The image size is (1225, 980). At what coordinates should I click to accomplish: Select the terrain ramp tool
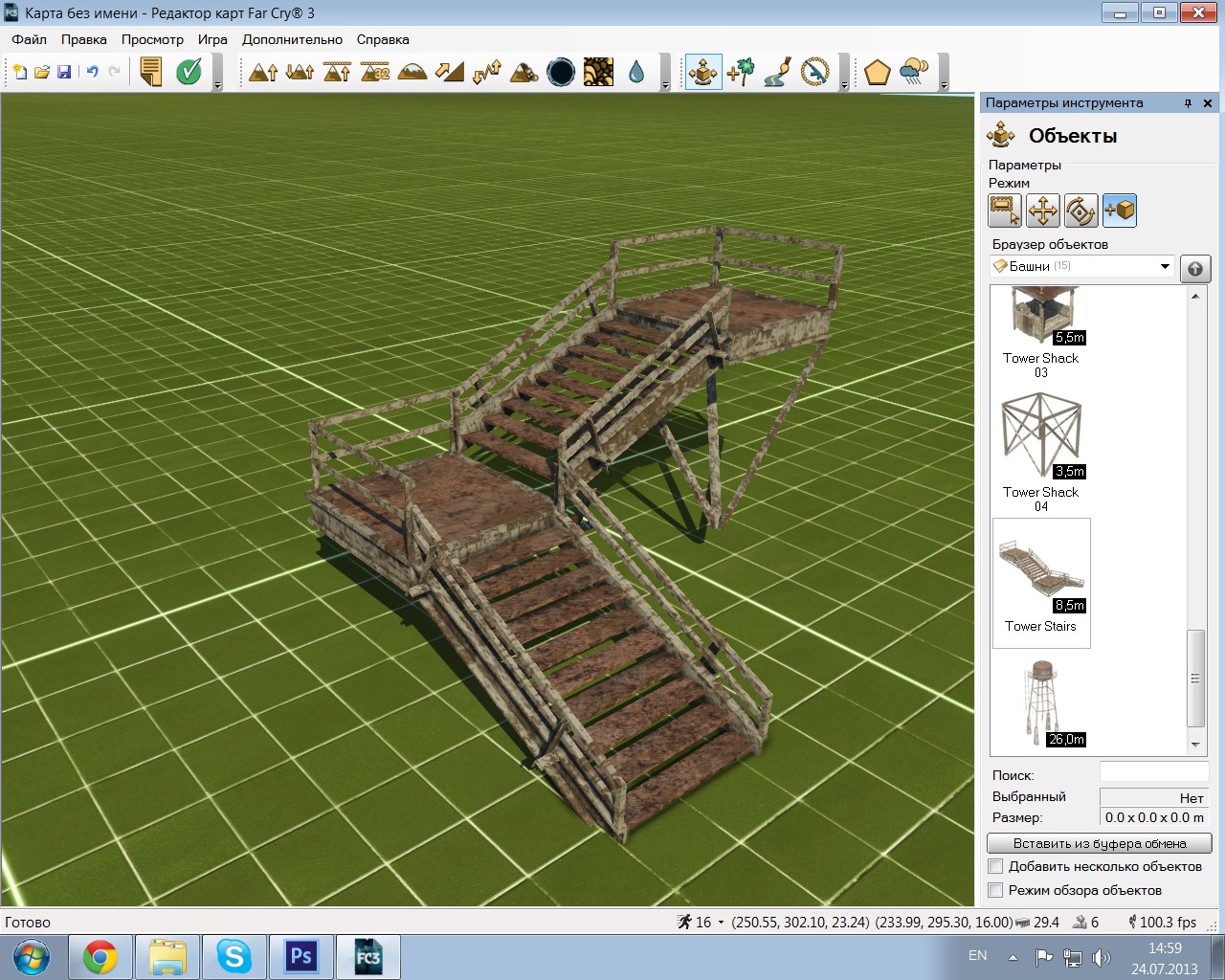[x=449, y=72]
